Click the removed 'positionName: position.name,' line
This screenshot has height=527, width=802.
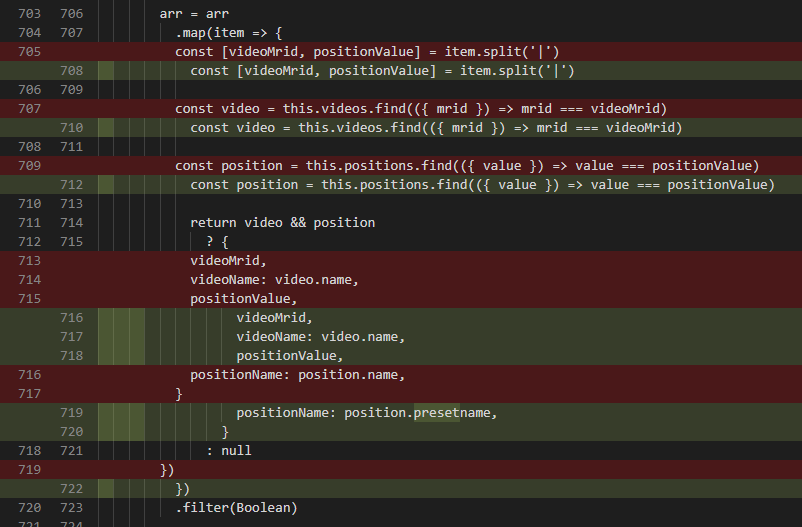297,375
